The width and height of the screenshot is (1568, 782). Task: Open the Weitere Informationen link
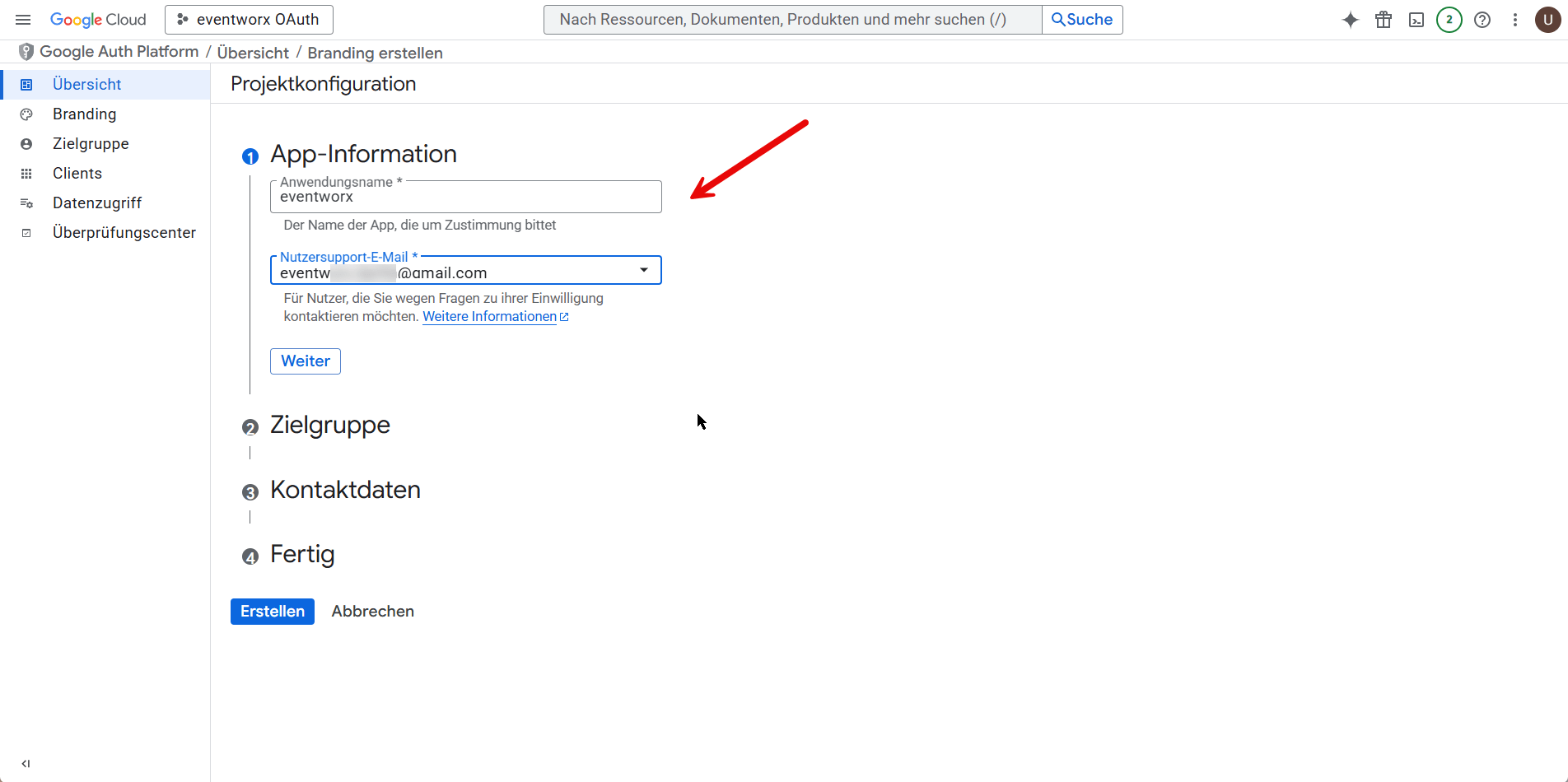point(495,317)
